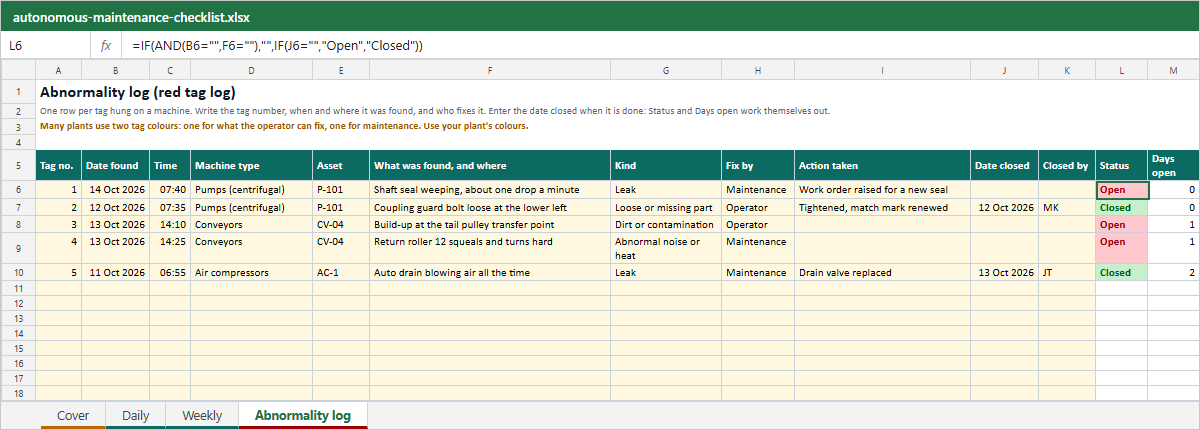The height and width of the screenshot is (430, 1200).
Task: Click the orange tag colours note line
Action: tap(284, 126)
